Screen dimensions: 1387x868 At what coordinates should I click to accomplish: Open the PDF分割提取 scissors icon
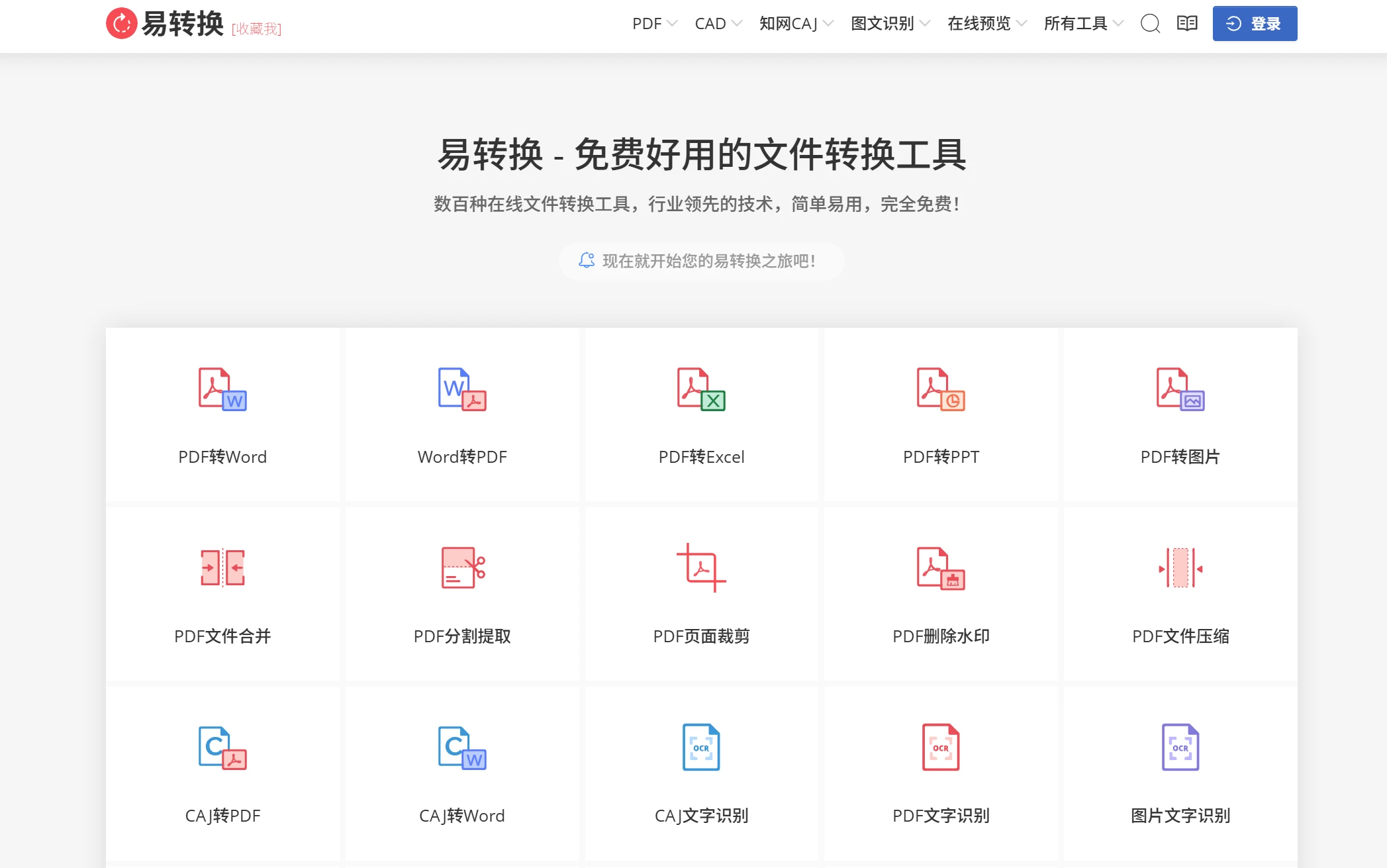(463, 567)
